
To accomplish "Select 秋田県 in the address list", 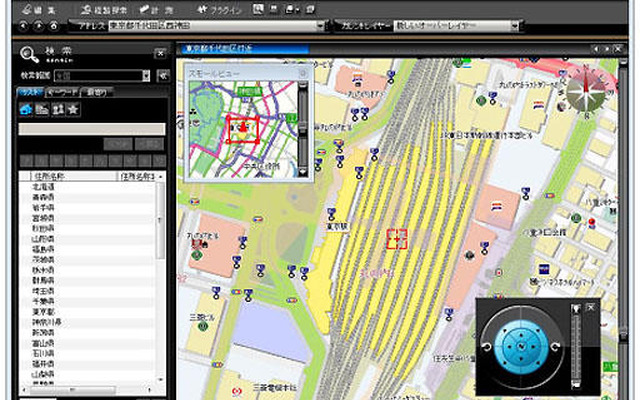I will (43, 229).
